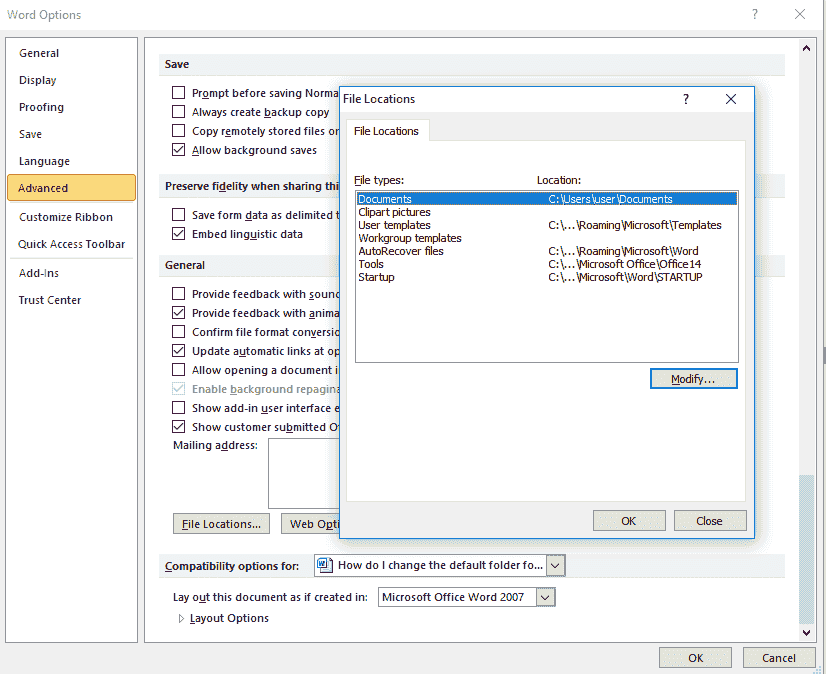Enable Always create backup copy
Viewport: 826px width, 674px height.
tap(179, 112)
